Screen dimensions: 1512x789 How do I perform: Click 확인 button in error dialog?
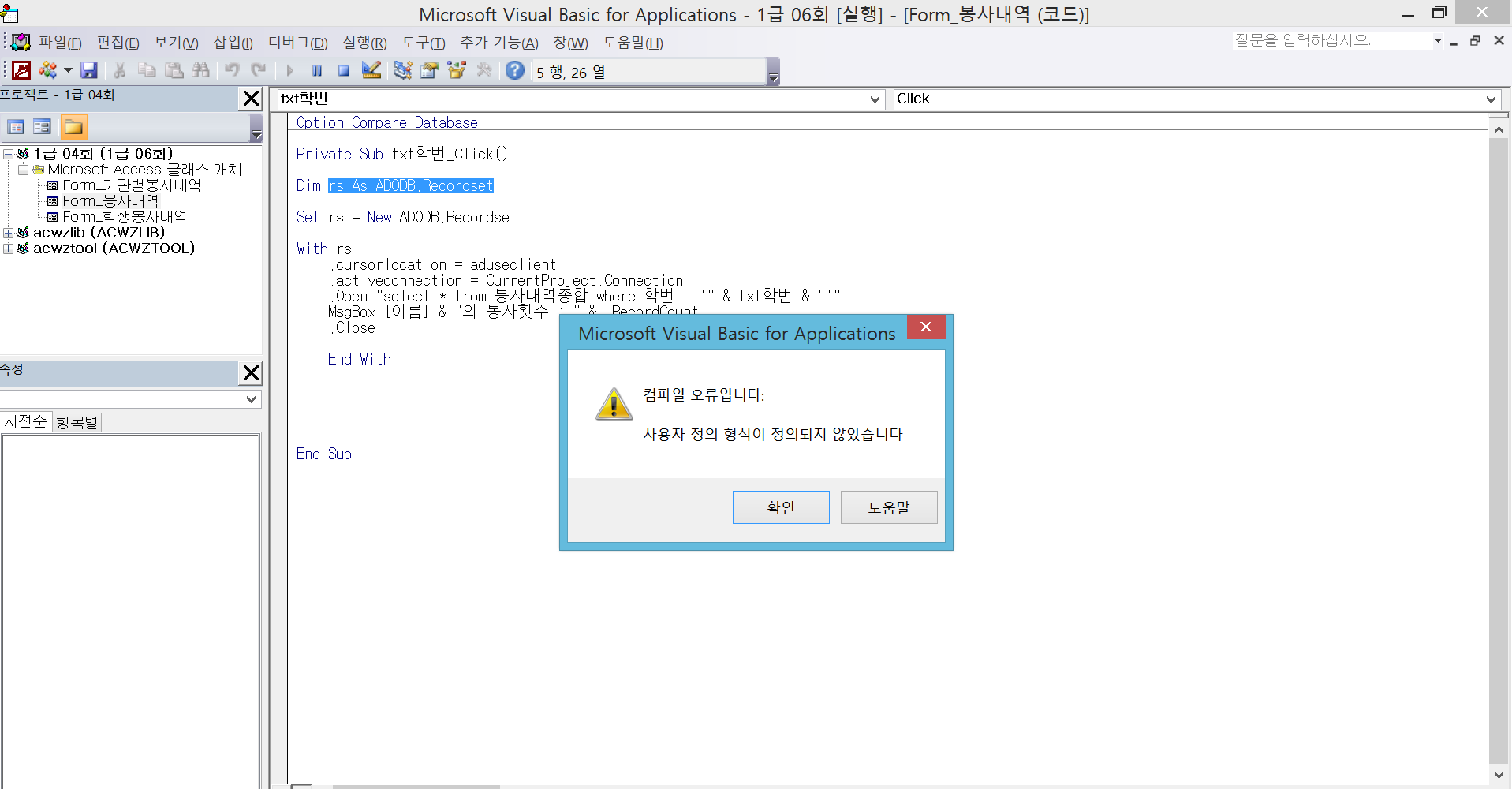780,507
